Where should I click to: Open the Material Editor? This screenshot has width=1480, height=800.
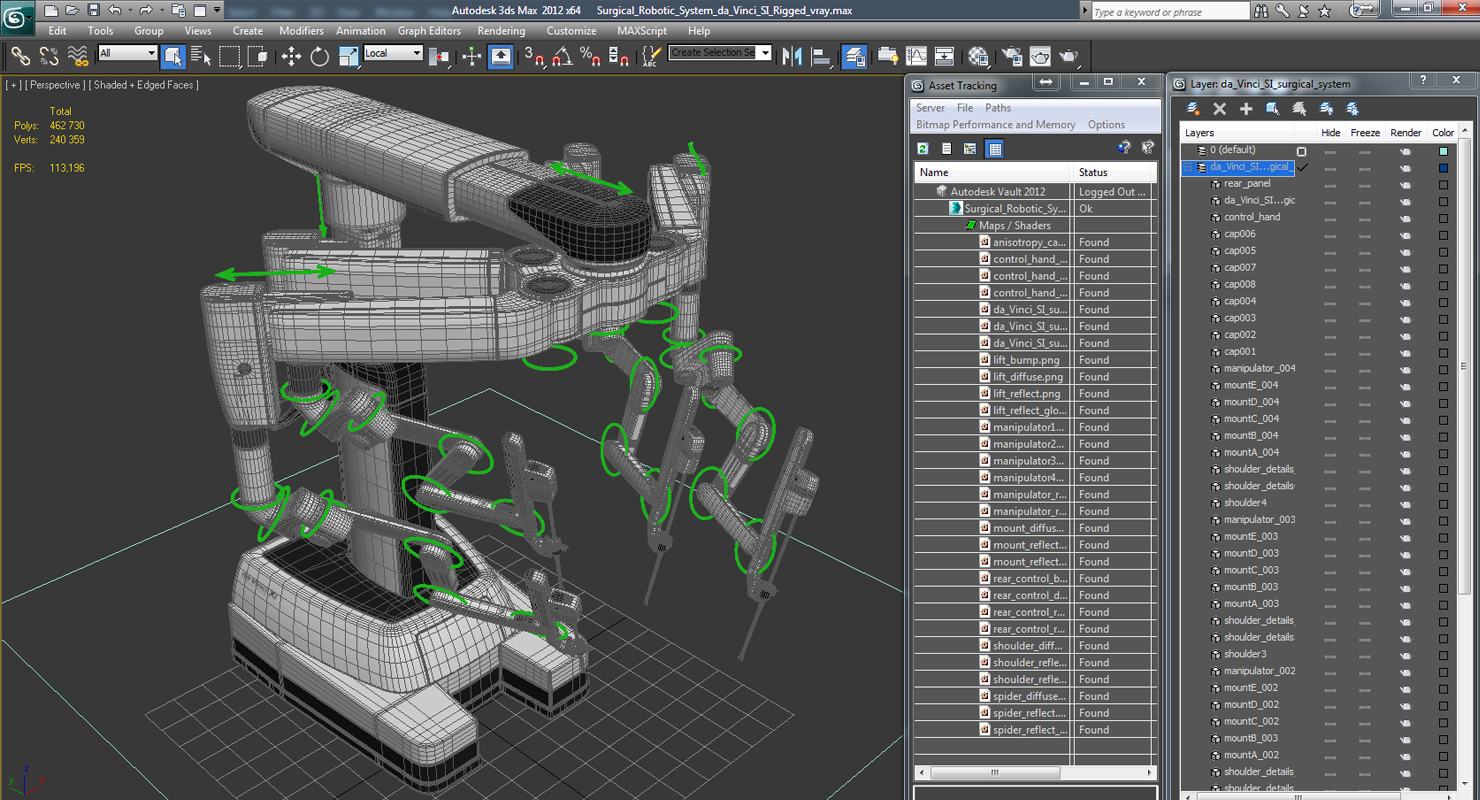pos(978,56)
